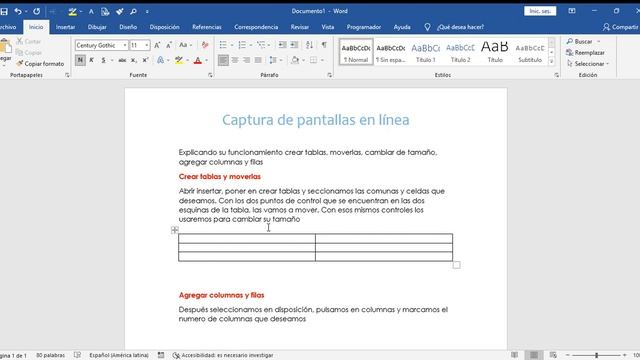Open the Disposición tab

(x=164, y=27)
